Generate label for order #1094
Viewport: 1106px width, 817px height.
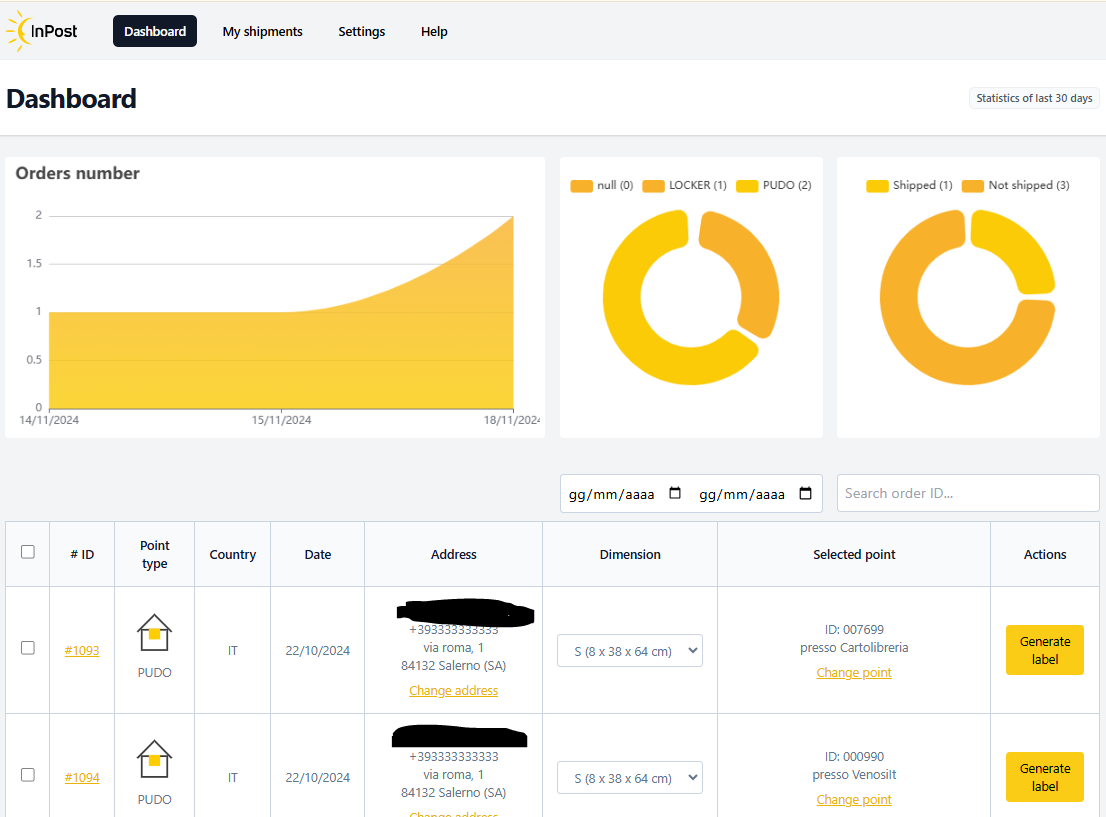[1045, 777]
